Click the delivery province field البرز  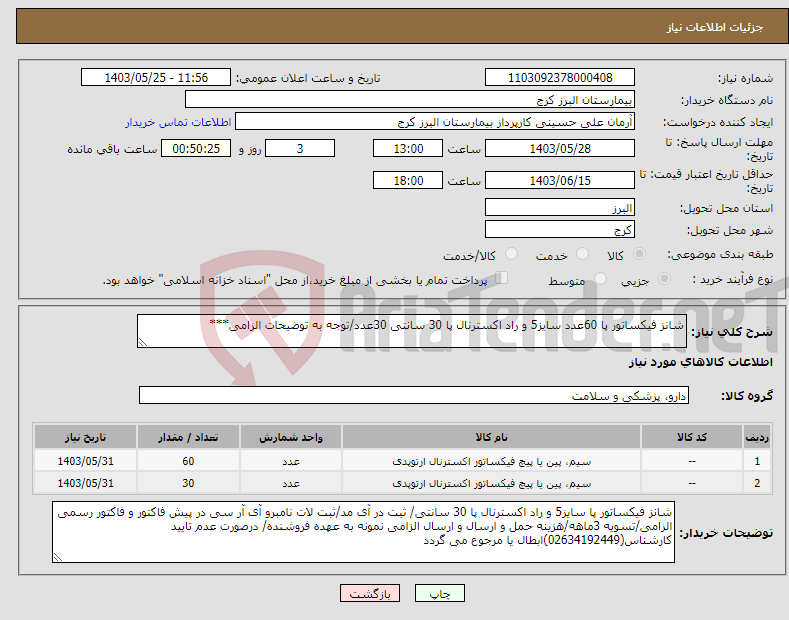pos(560,207)
